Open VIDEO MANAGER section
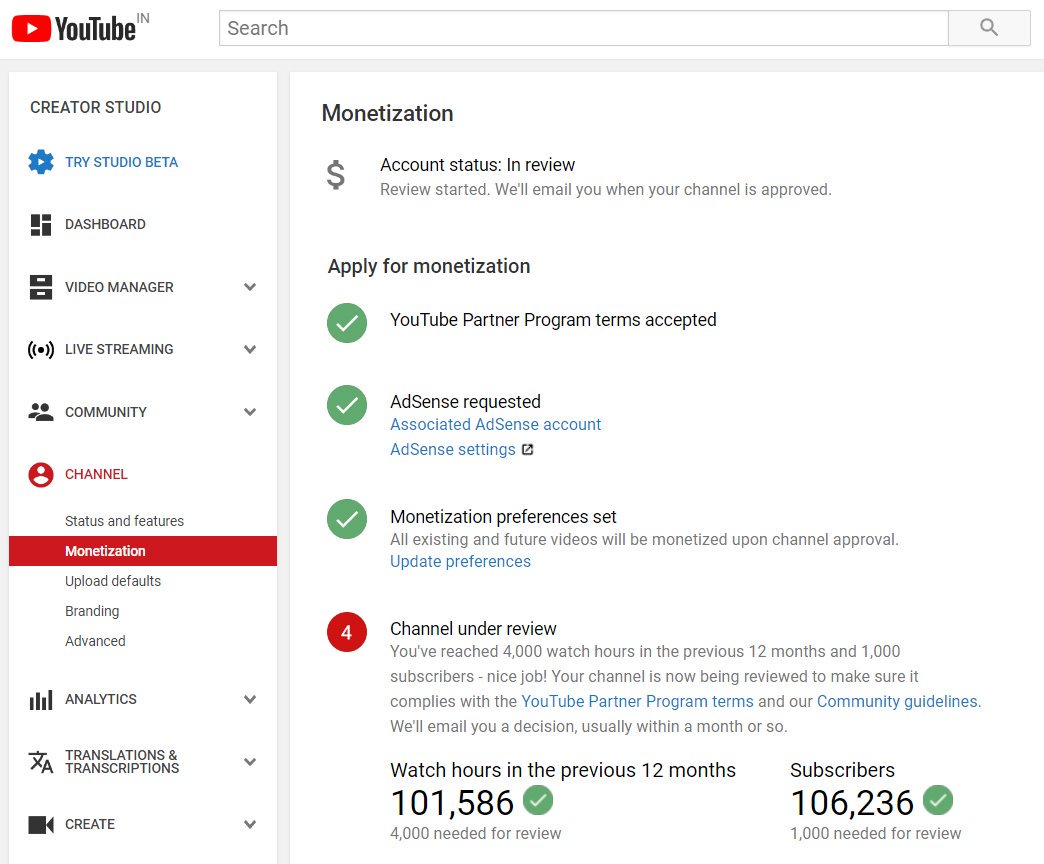1044x864 pixels. point(119,287)
